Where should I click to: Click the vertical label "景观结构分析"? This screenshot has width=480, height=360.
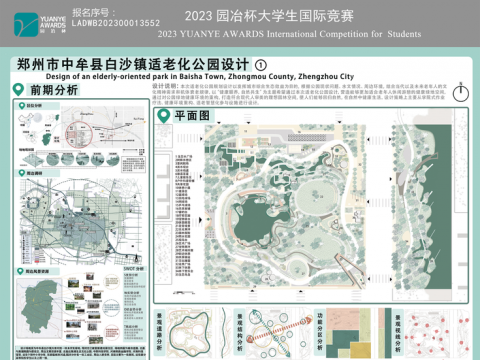coord(240,332)
